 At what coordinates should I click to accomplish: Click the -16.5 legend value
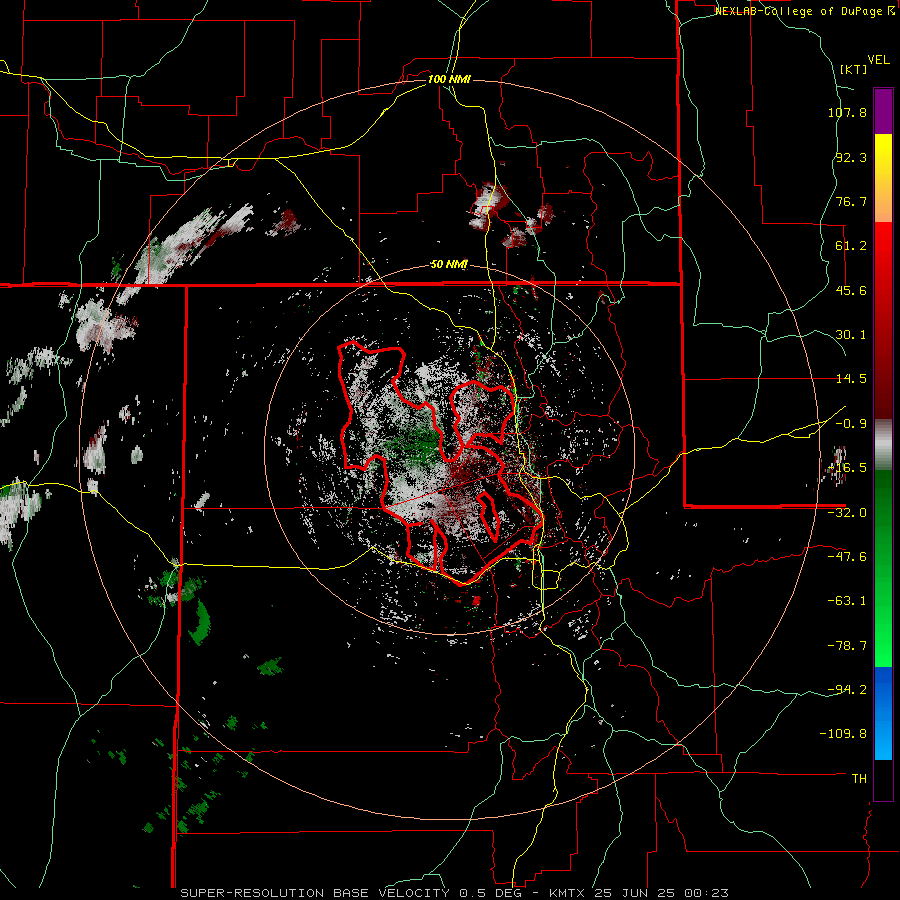847,468
